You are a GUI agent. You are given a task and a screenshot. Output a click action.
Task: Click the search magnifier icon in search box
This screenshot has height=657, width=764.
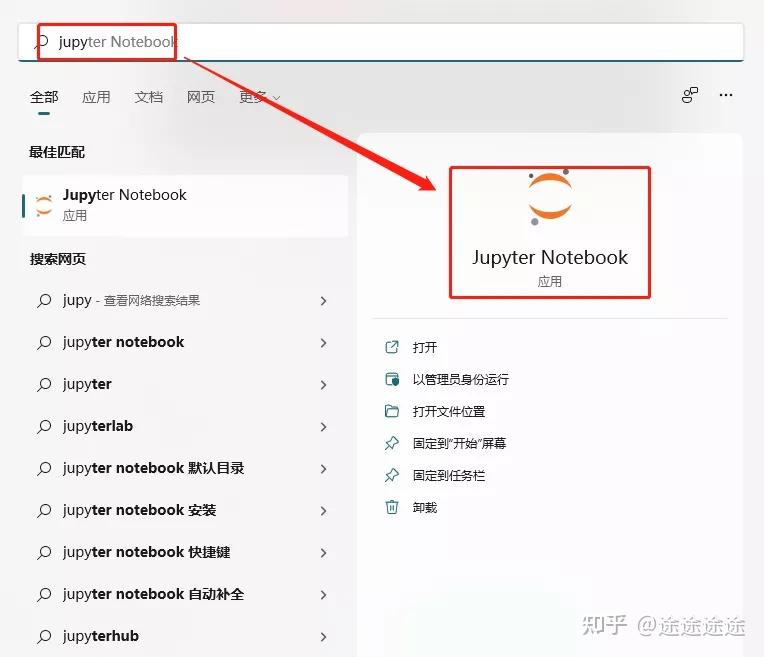pos(42,42)
